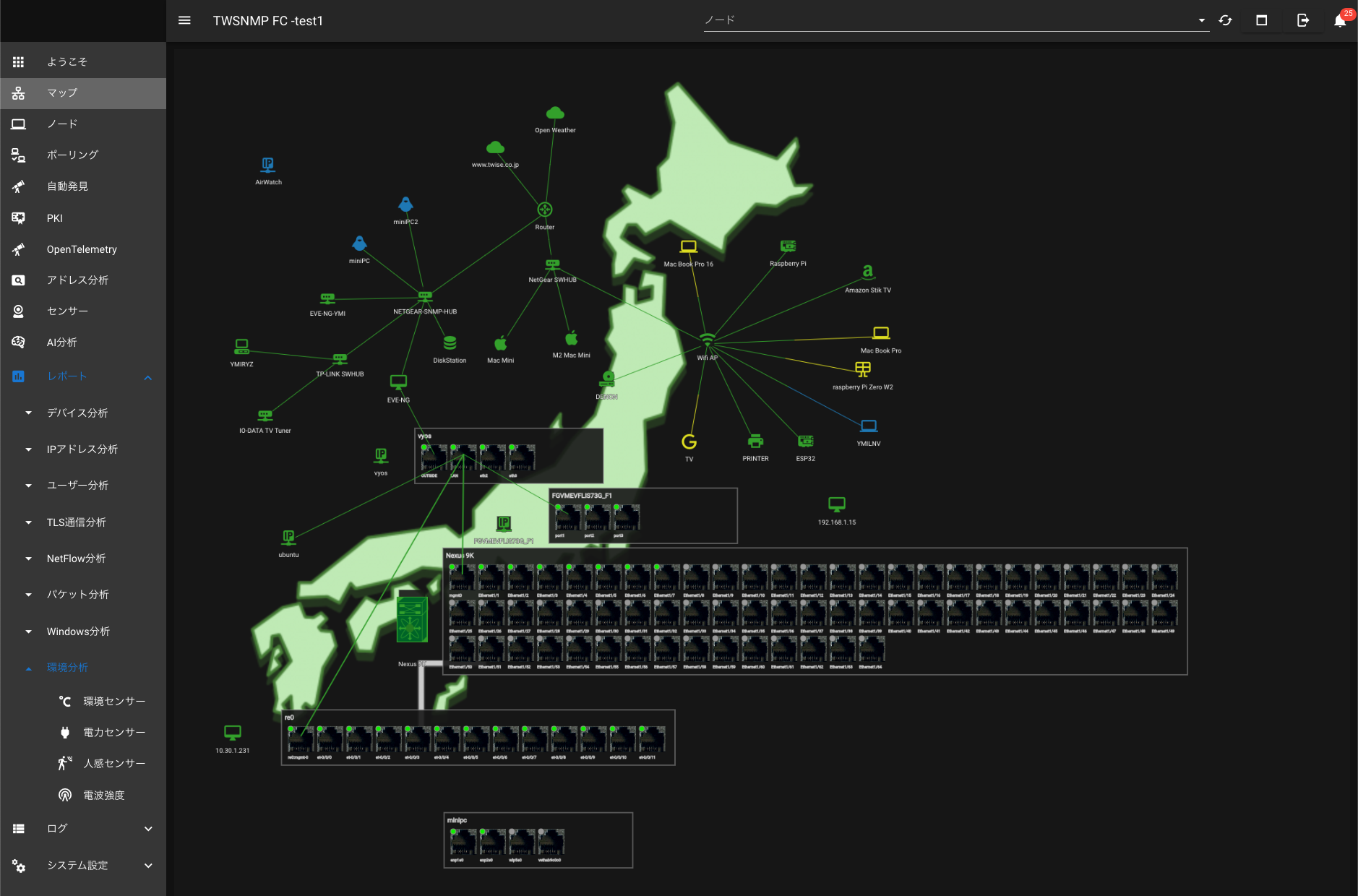Open 自動発見 in the sidebar
Screen dimensions: 1358x896
pos(83,186)
